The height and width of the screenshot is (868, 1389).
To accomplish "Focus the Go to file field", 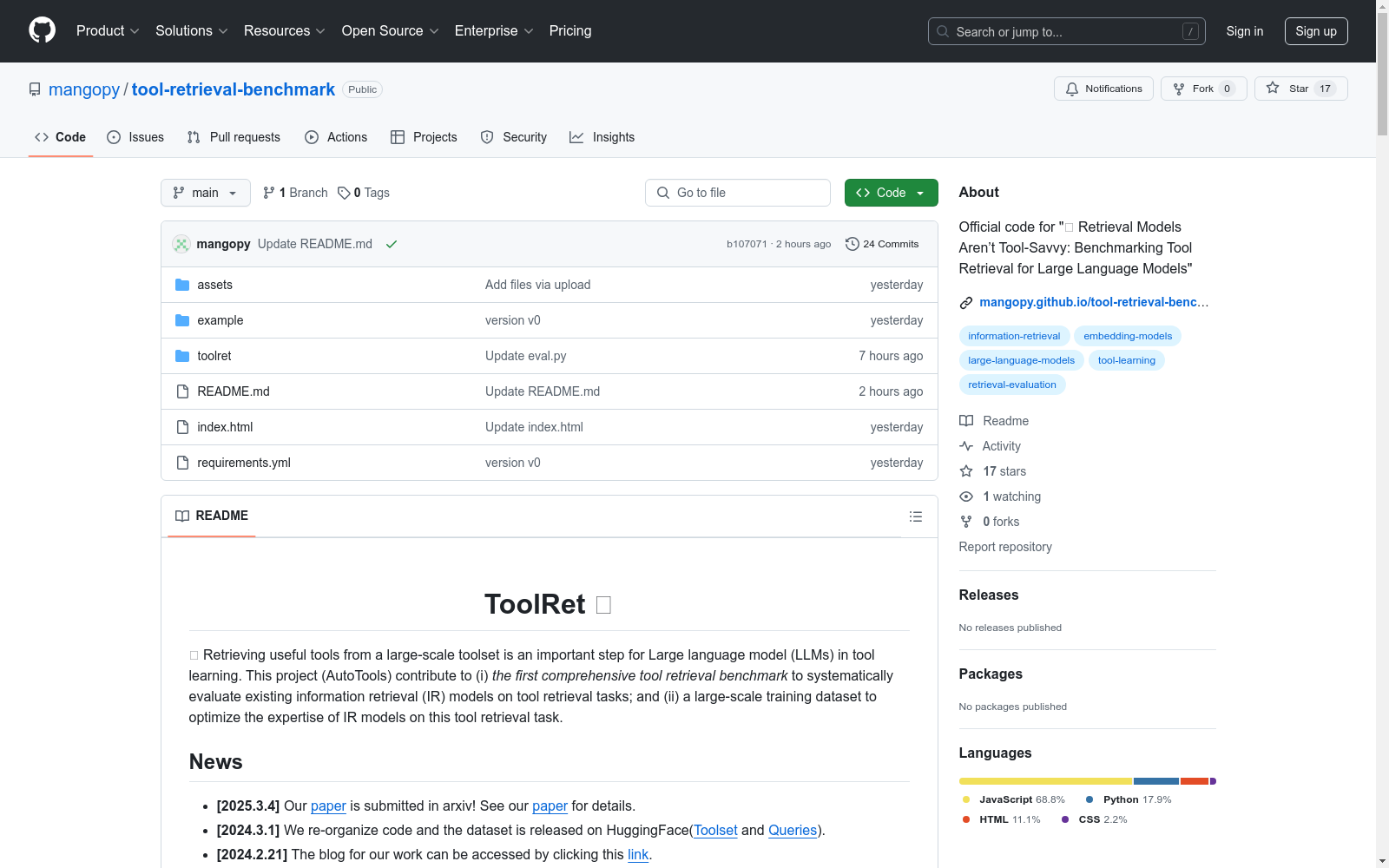I will click(x=738, y=193).
